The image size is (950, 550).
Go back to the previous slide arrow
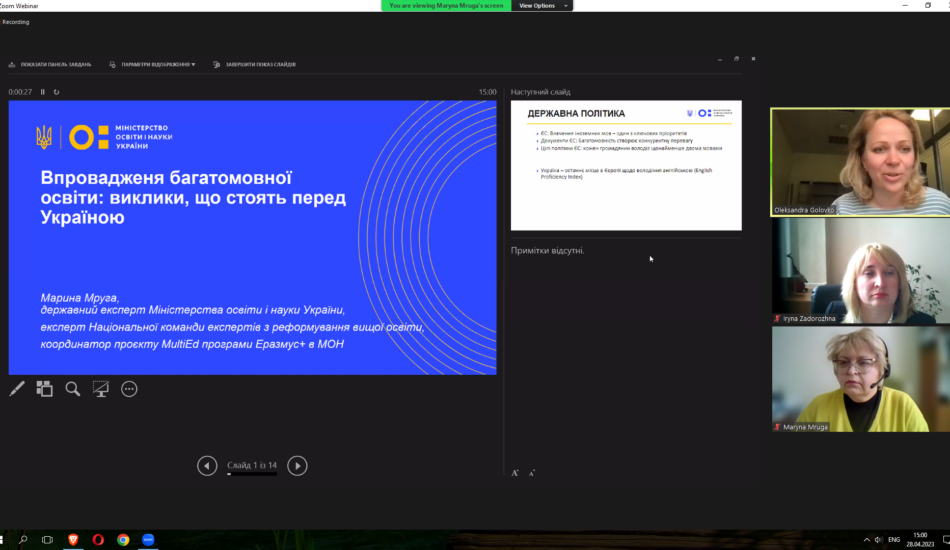(x=207, y=465)
